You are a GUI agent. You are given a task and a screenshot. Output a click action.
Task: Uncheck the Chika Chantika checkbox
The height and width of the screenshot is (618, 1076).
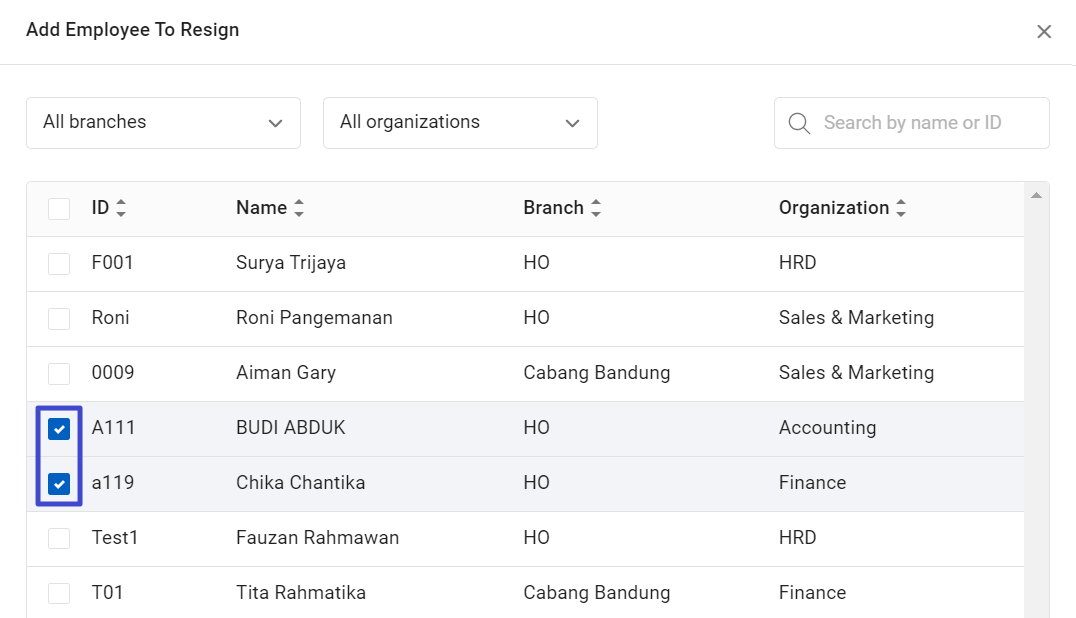[59, 484]
